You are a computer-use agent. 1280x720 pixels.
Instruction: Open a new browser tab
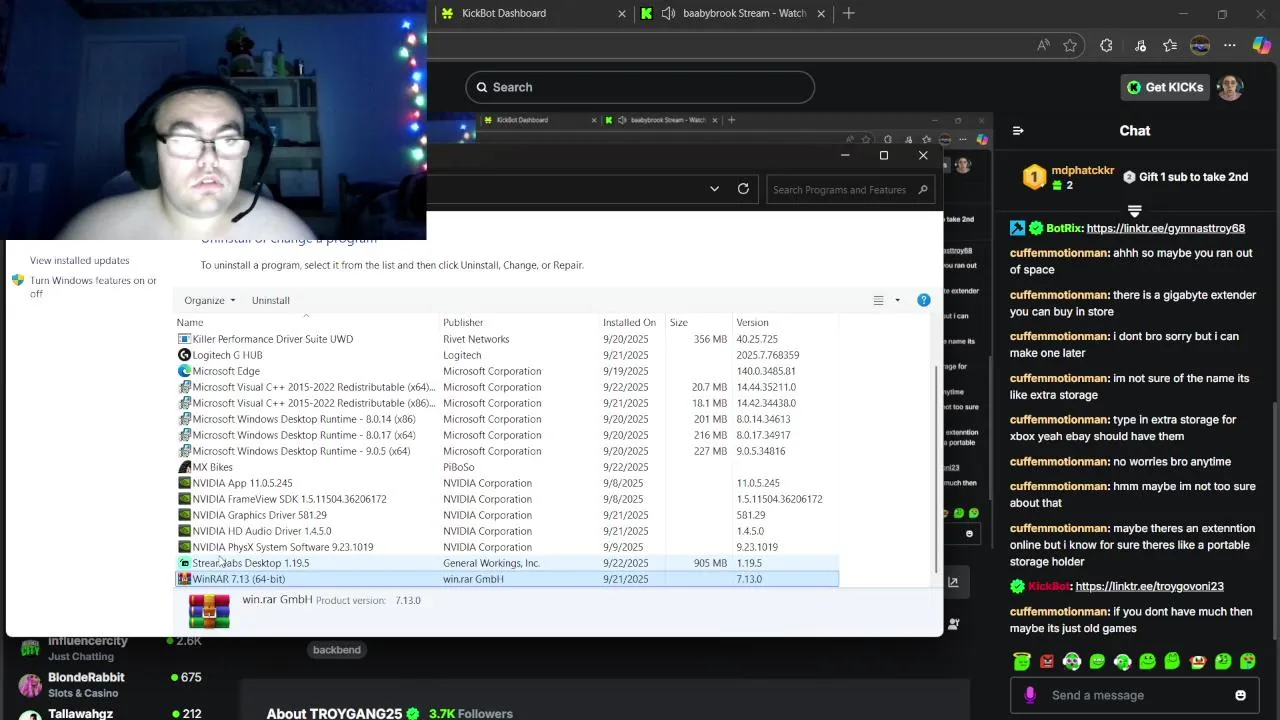[x=849, y=13]
